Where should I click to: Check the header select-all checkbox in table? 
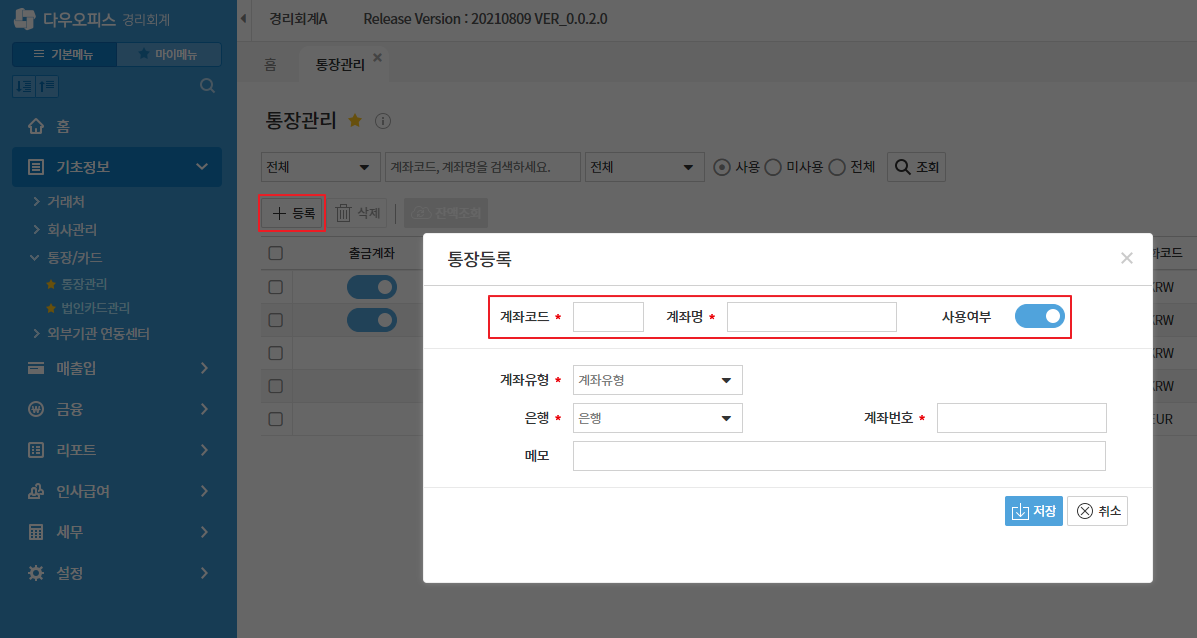click(276, 254)
